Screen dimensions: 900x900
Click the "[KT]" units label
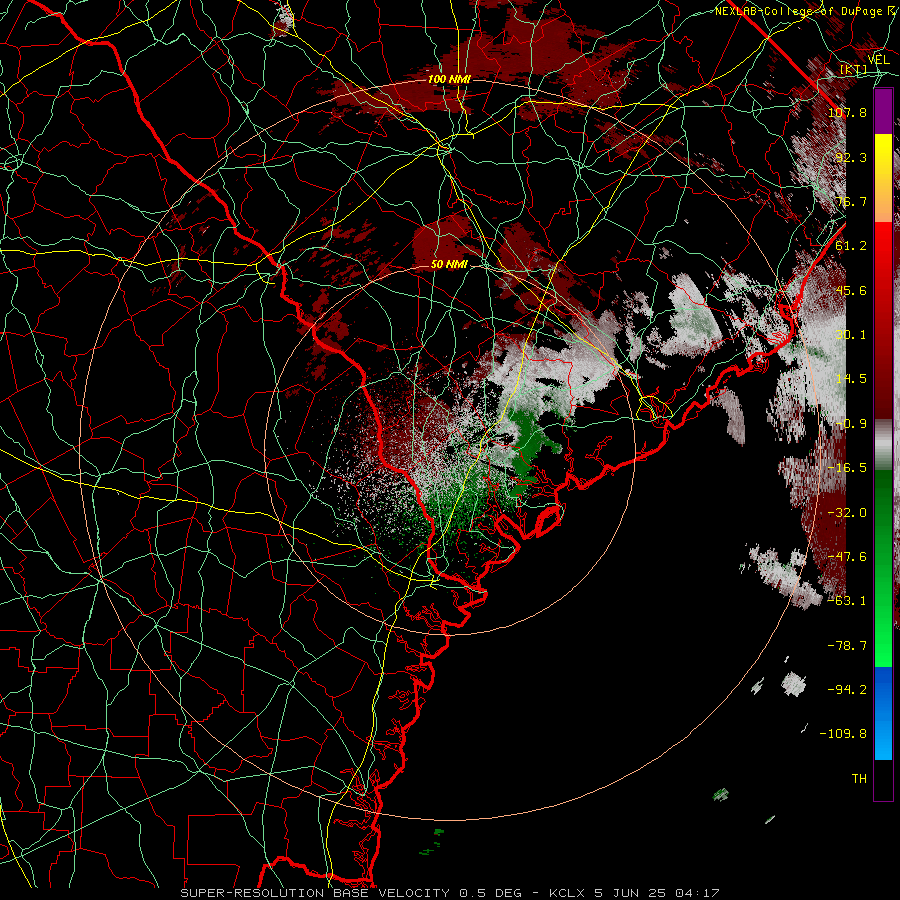854,70
